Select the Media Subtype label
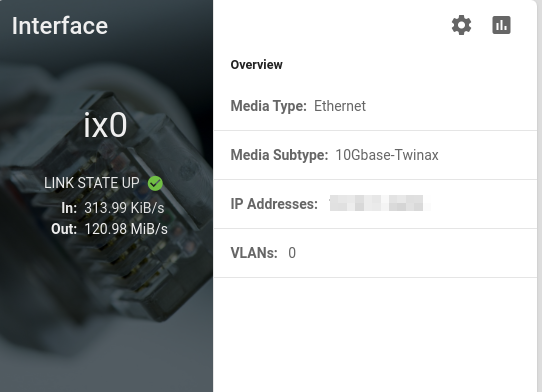The width and height of the screenshot is (542, 392). (279, 155)
